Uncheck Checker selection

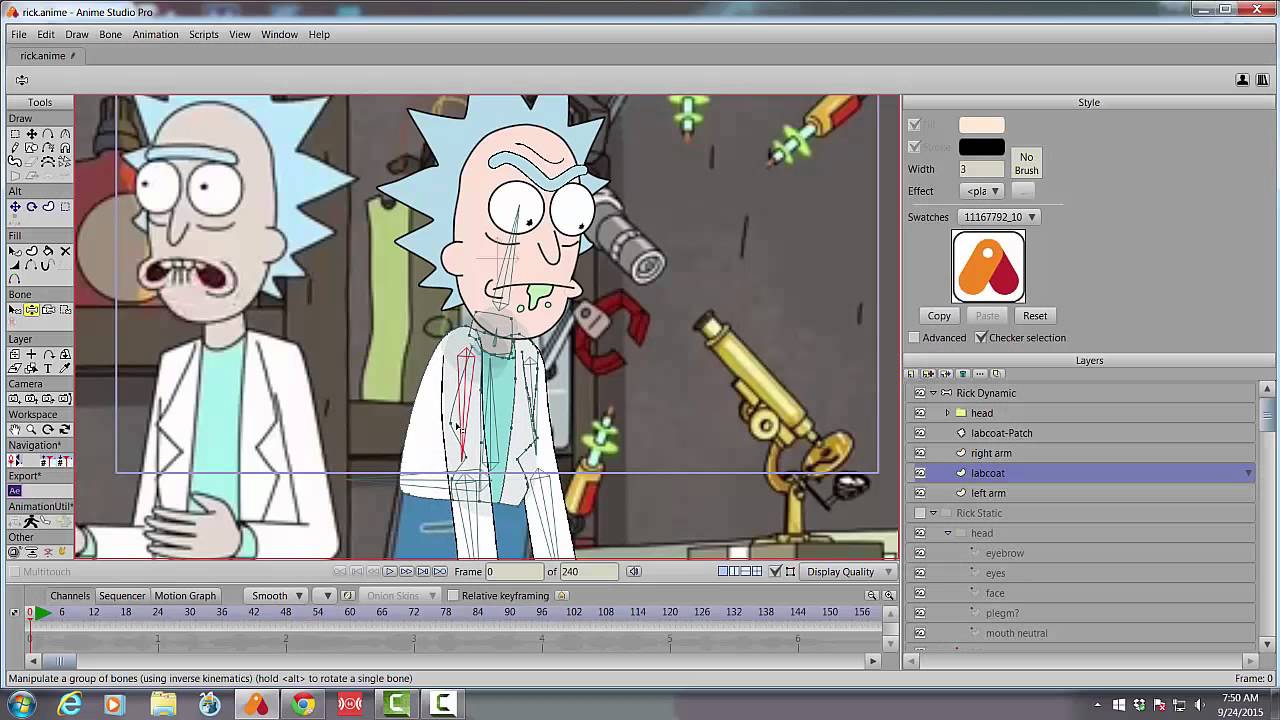click(981, 338)
